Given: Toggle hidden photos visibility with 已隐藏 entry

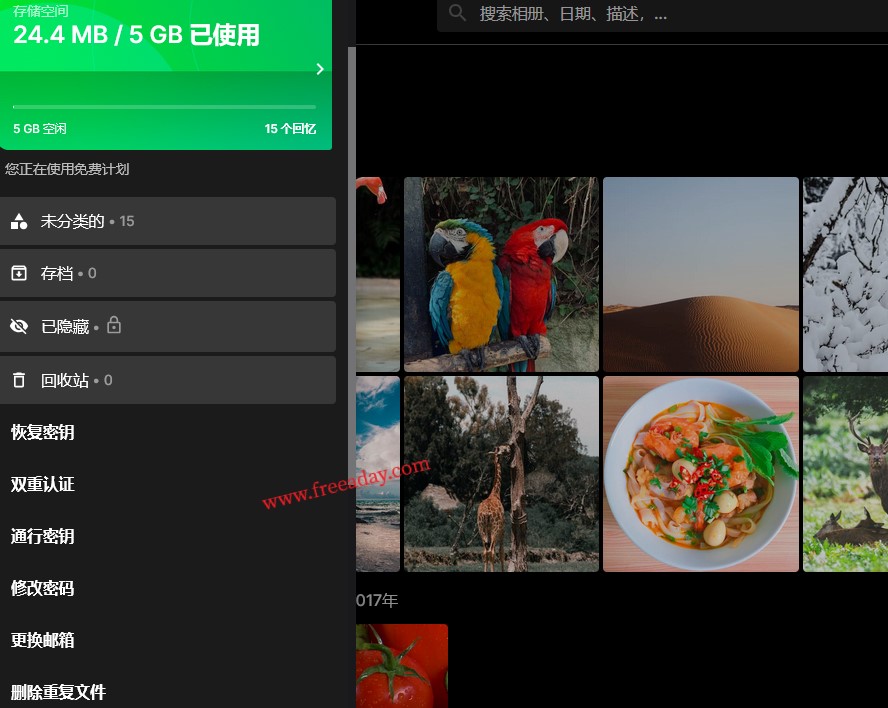Looking at the screenshot, I should pos(60,326).
